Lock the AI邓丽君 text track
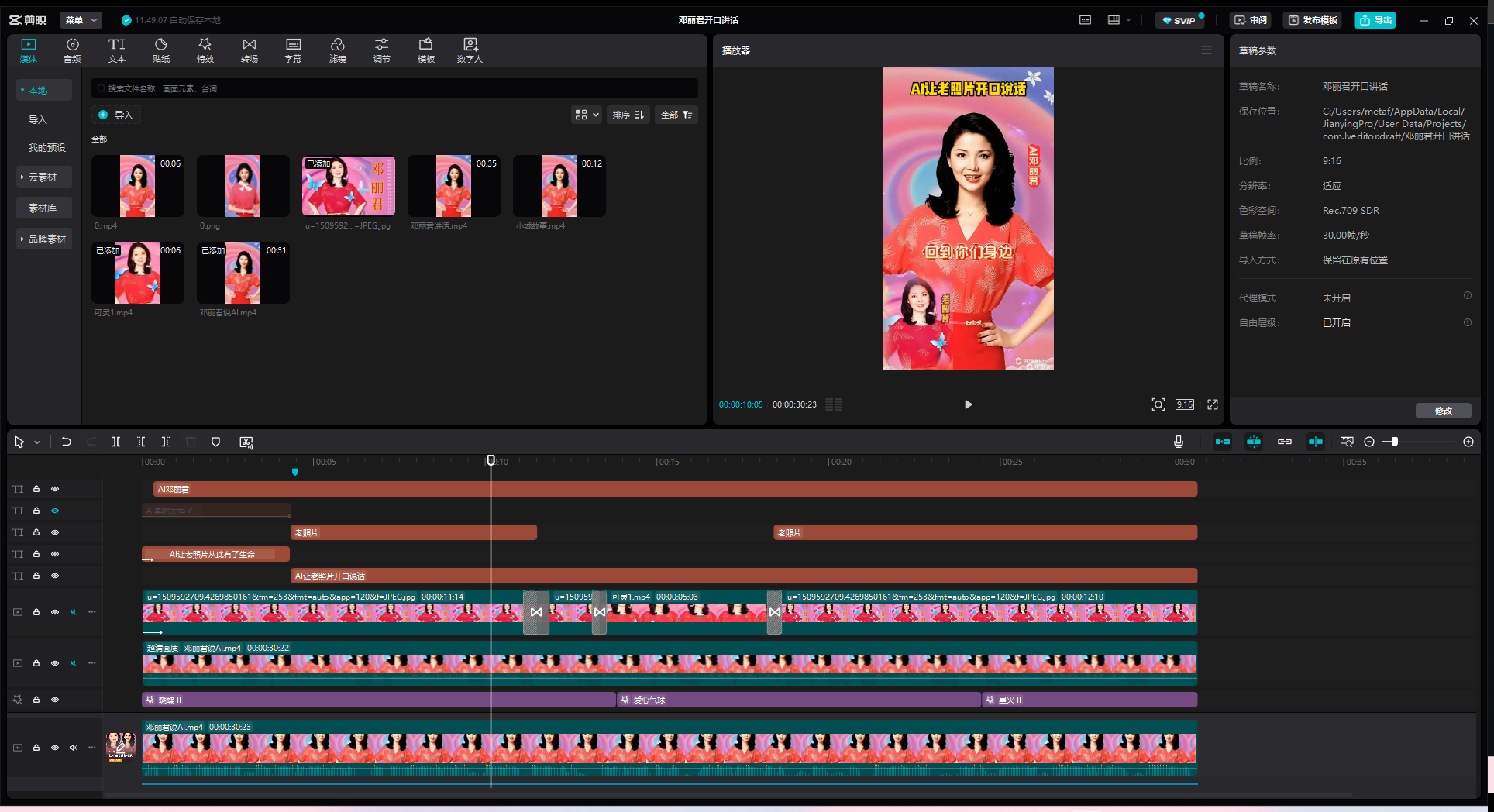Viewport: 1494px width, 812px height. coord(36,489)
